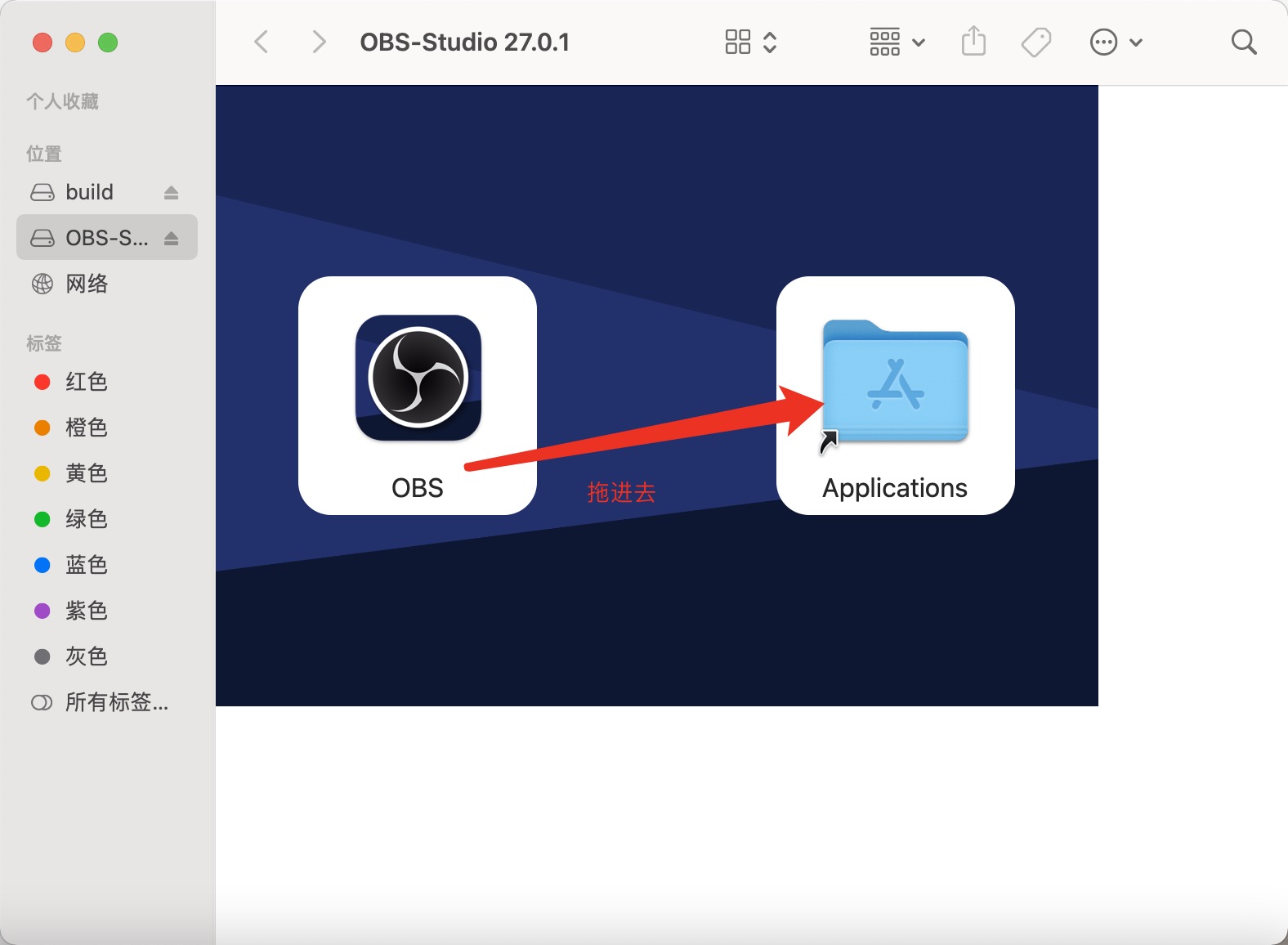Click the Share toolbar icon
The image size is (1288, 945).
(x=973, y=42)
